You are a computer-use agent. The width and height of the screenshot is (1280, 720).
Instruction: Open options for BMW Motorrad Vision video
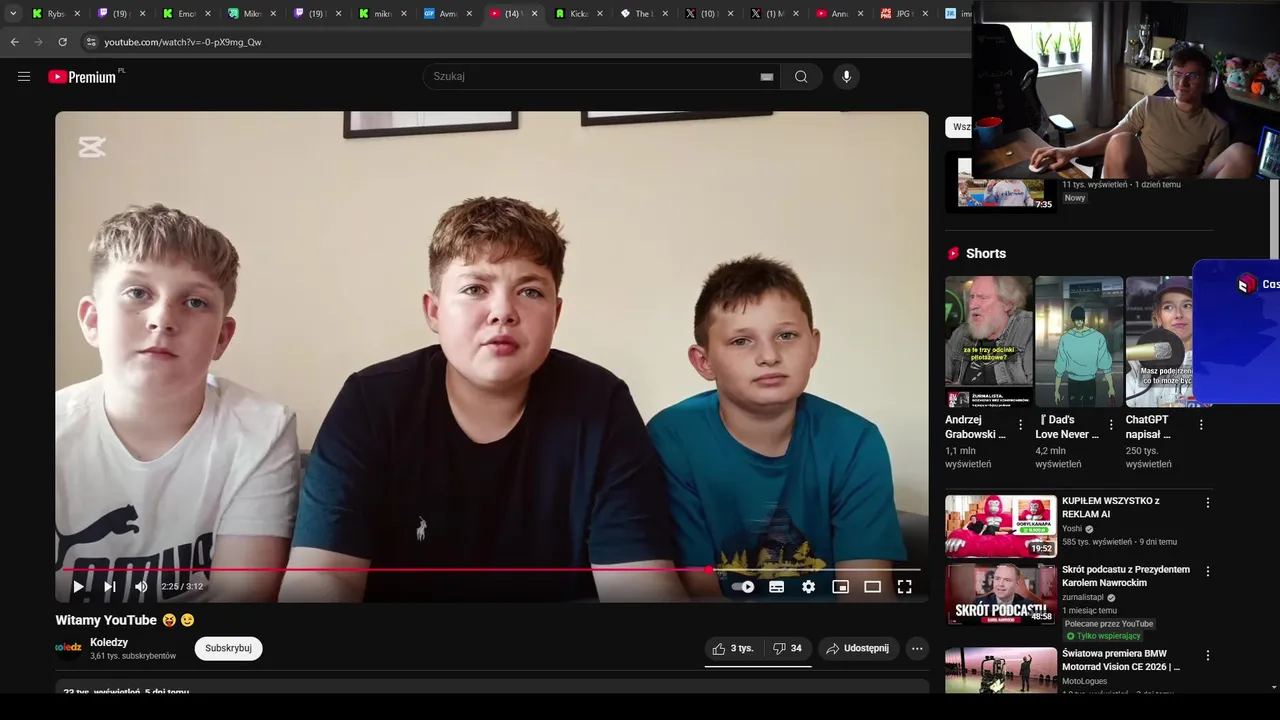click(x=1208, y=656)
